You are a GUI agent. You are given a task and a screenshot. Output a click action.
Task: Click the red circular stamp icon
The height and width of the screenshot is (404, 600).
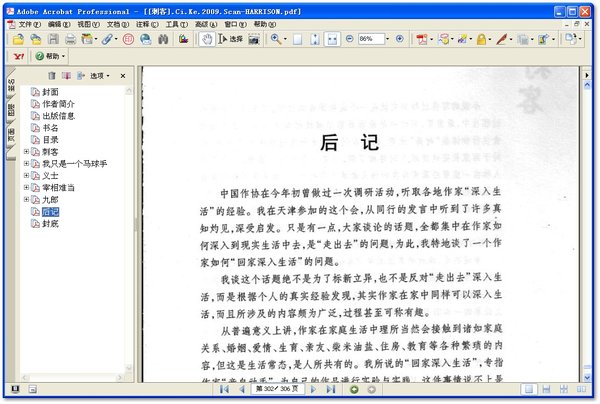pyautogui.click(x=128, y=39)
